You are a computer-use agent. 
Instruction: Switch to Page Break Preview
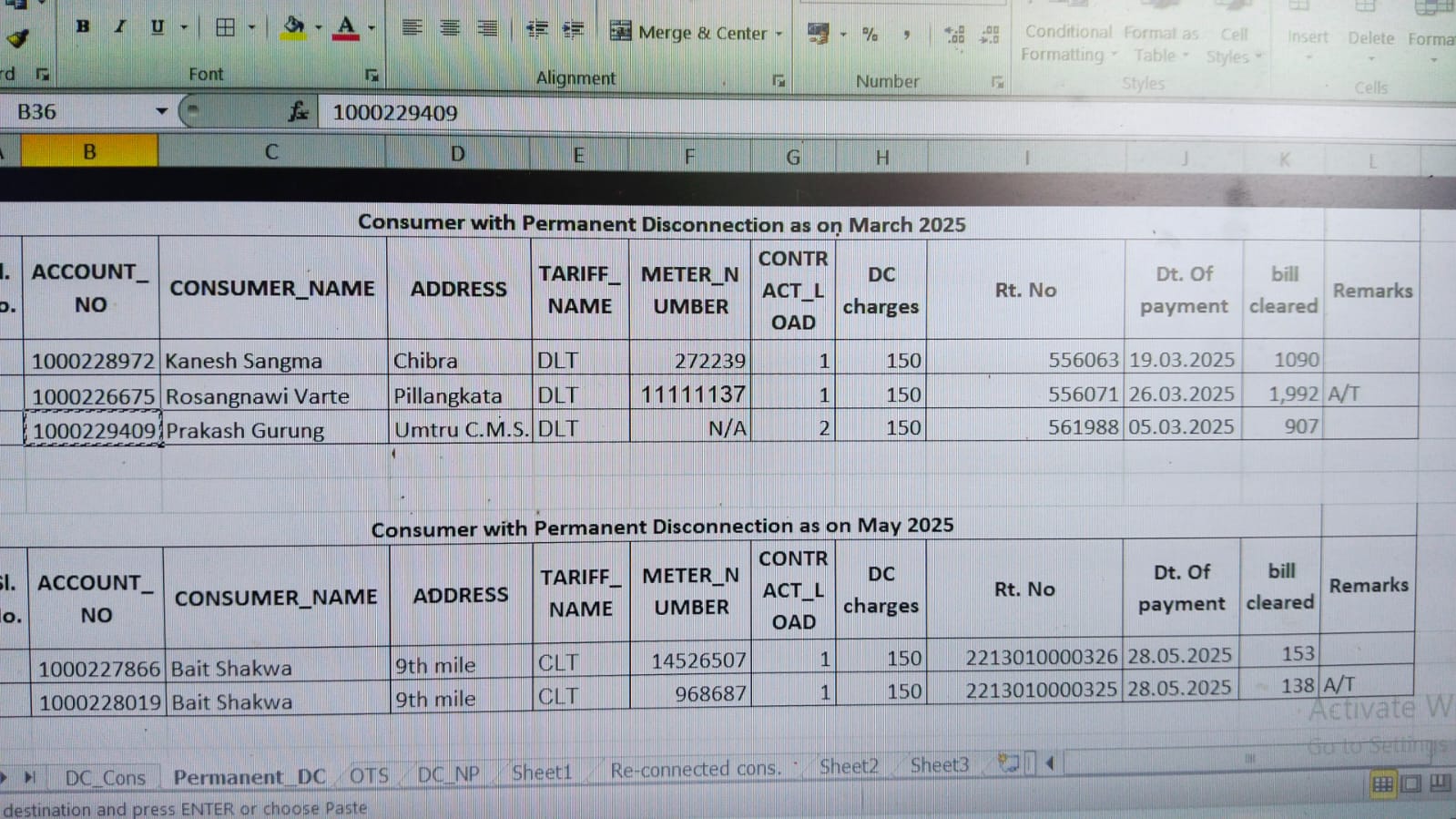[1441, 783]
